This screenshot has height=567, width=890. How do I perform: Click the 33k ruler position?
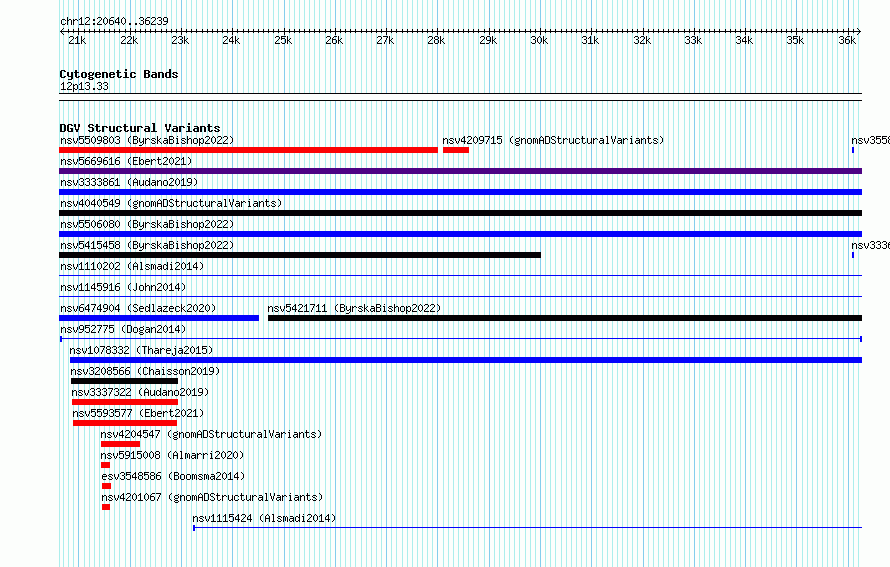click(x=693, y=40)
